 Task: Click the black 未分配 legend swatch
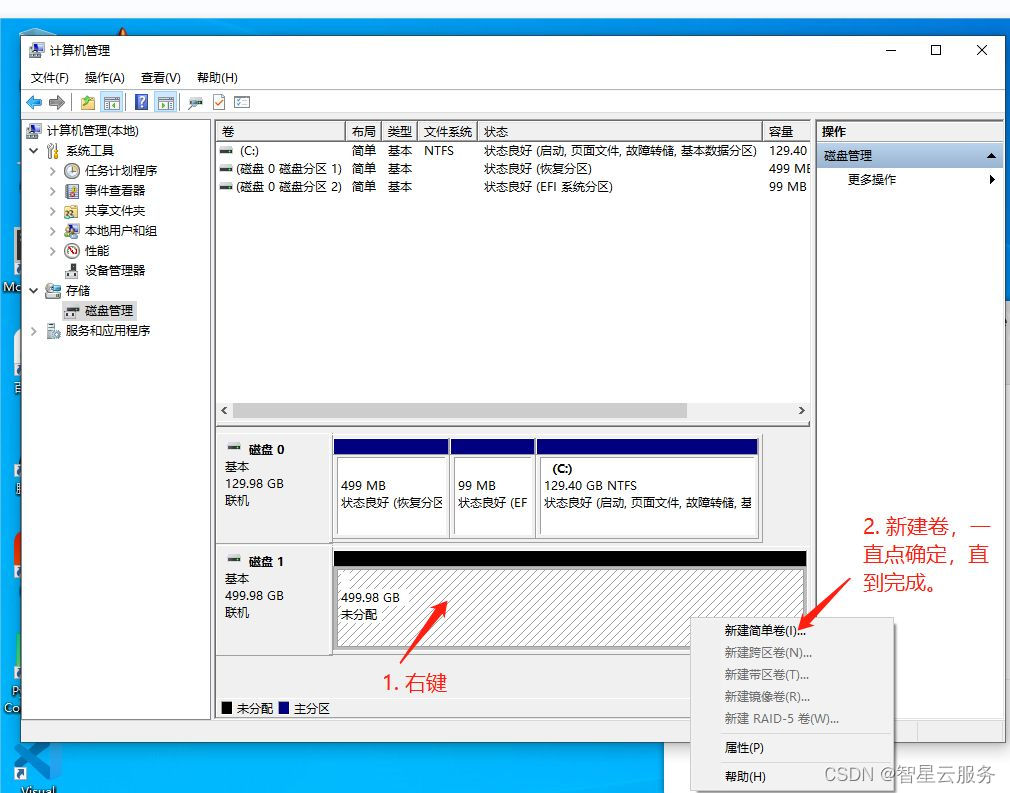coord(227,708)
